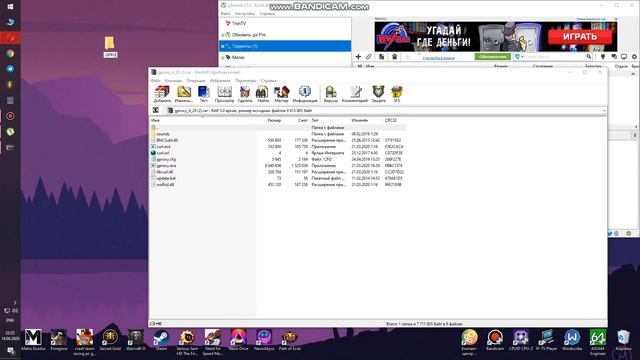Screen dimensions: 640x360
Task: Open uTorrent settings gear icon
Action: [634, 57]
